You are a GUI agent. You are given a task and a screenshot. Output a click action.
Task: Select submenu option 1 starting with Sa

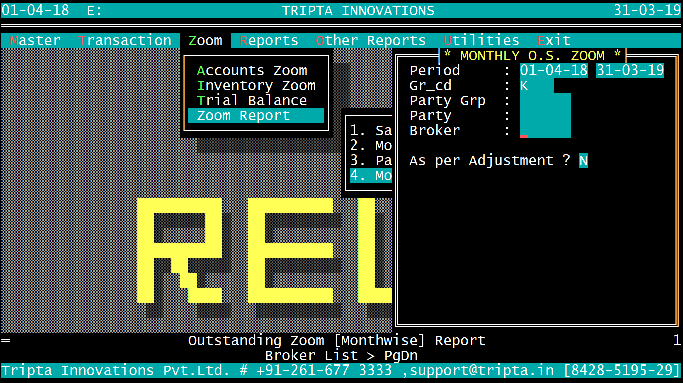[371, 130]
